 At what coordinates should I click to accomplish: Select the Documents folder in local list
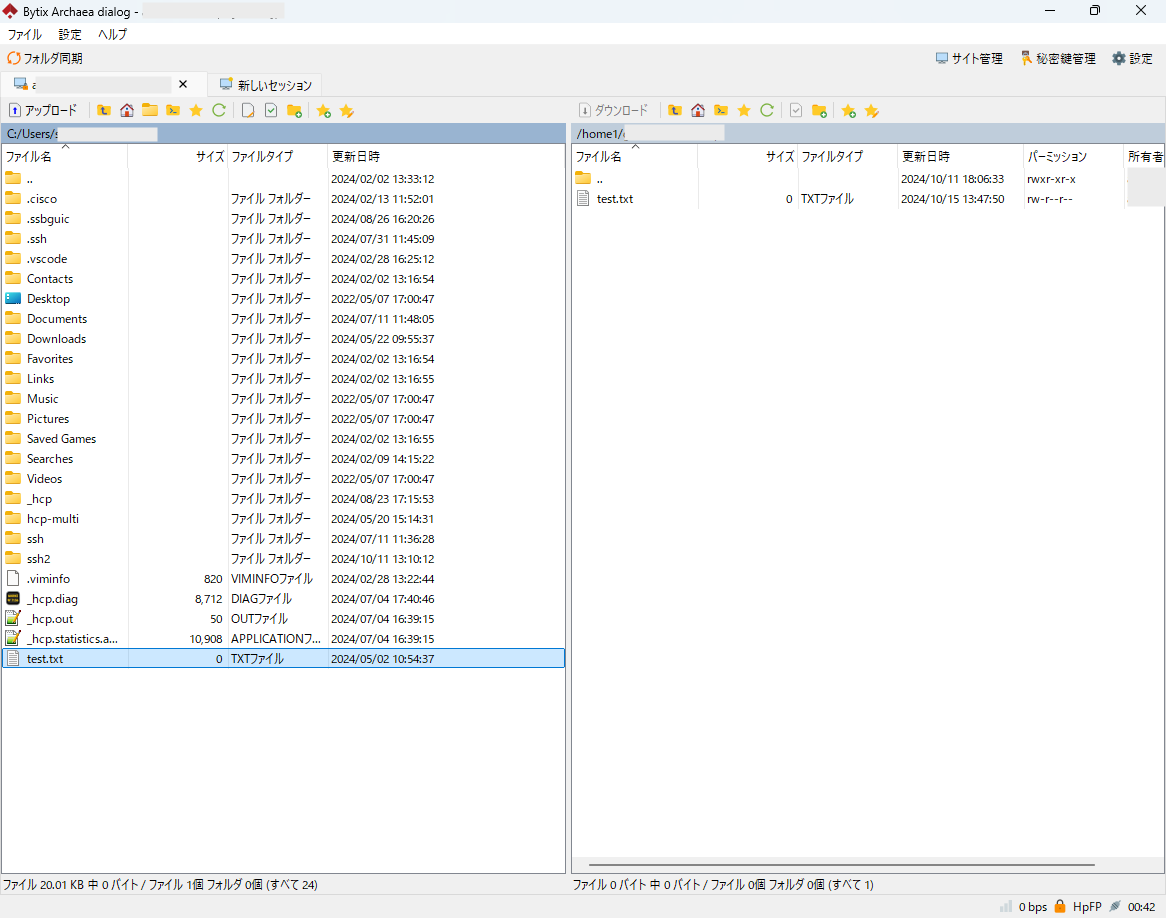pyautogui.click(x=57, y=319)
